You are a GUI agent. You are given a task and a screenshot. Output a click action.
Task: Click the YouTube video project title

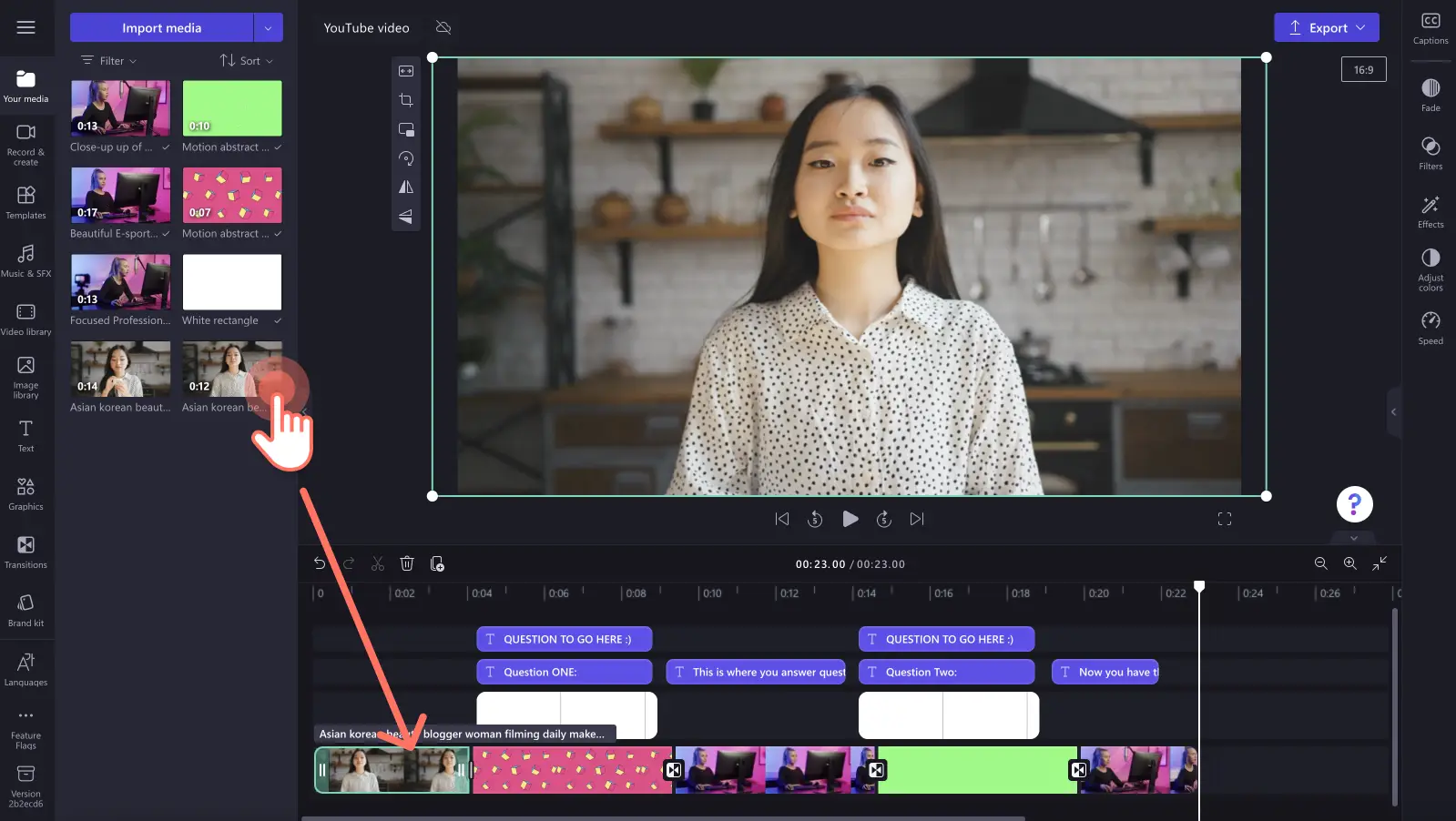366,27
